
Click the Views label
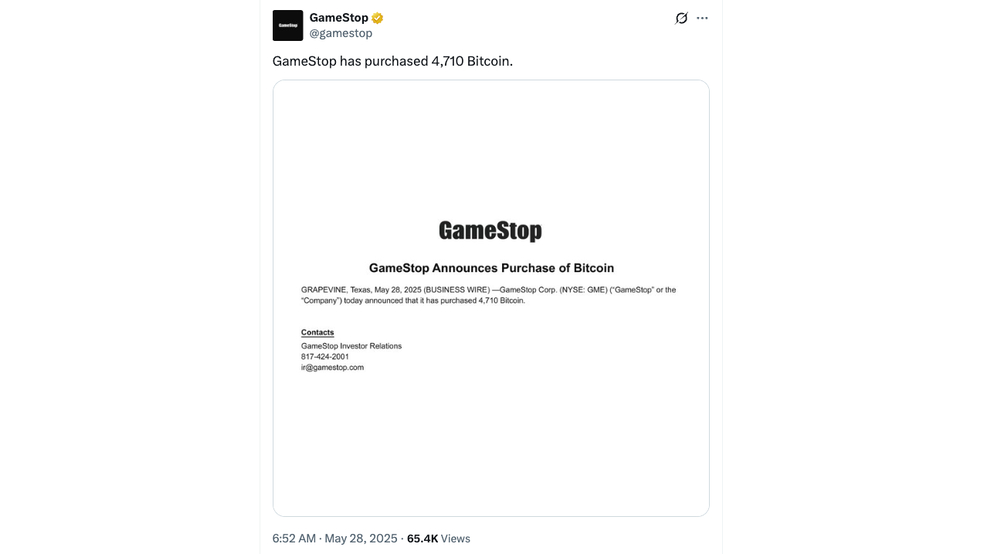[x=456, y=538]
